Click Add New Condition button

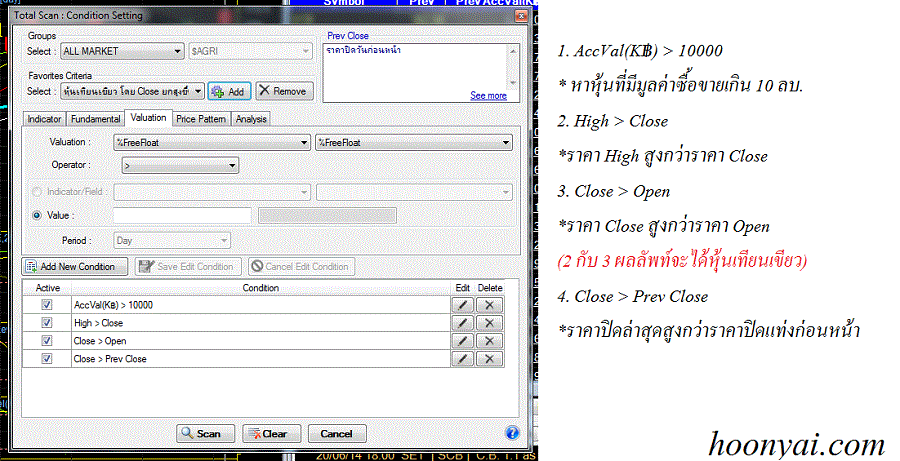pyautogui.click(x=75, y=266)
